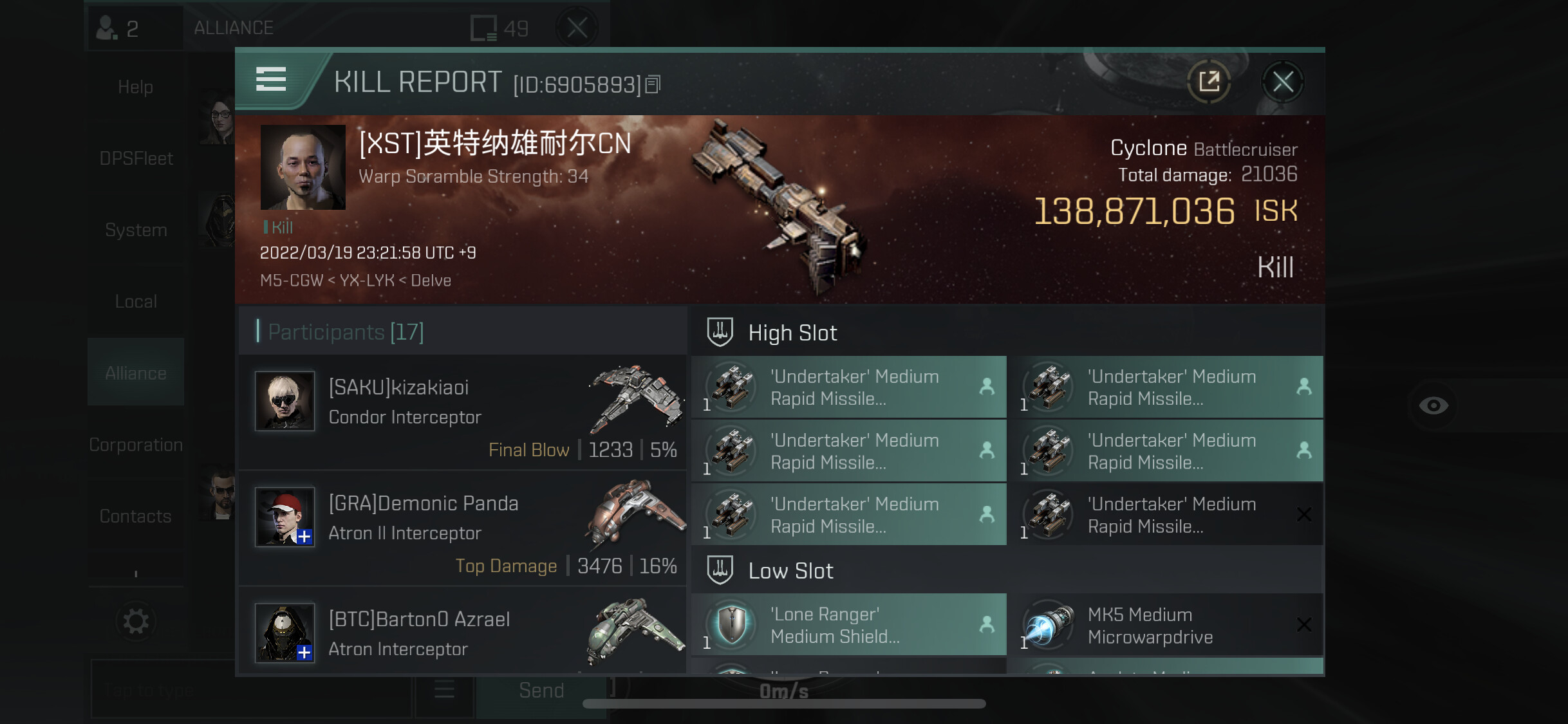Switch to the Local chat tab
The height and width of the screenshot is (724, 1568).
(136, 301)
